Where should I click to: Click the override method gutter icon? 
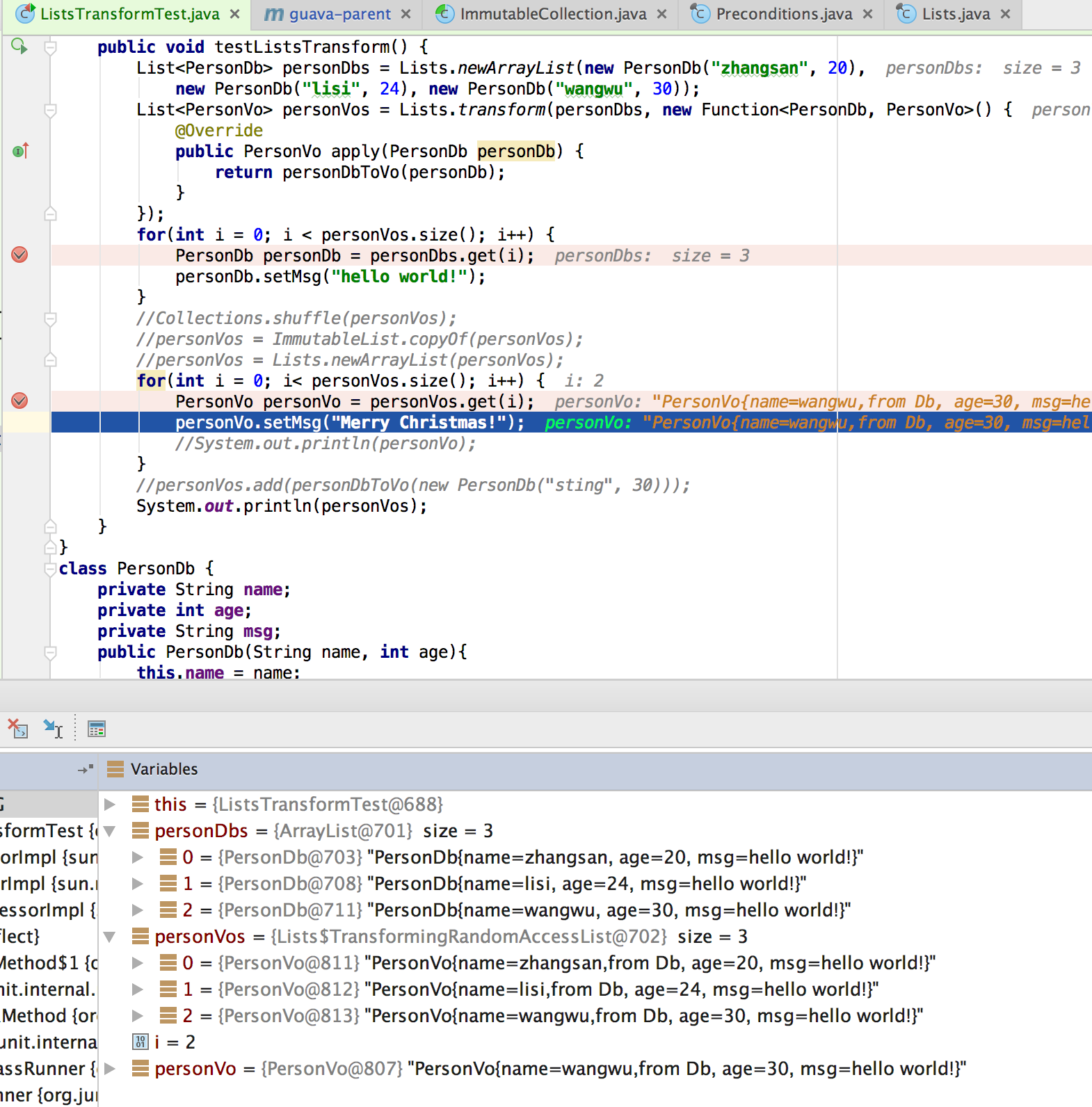21,150
